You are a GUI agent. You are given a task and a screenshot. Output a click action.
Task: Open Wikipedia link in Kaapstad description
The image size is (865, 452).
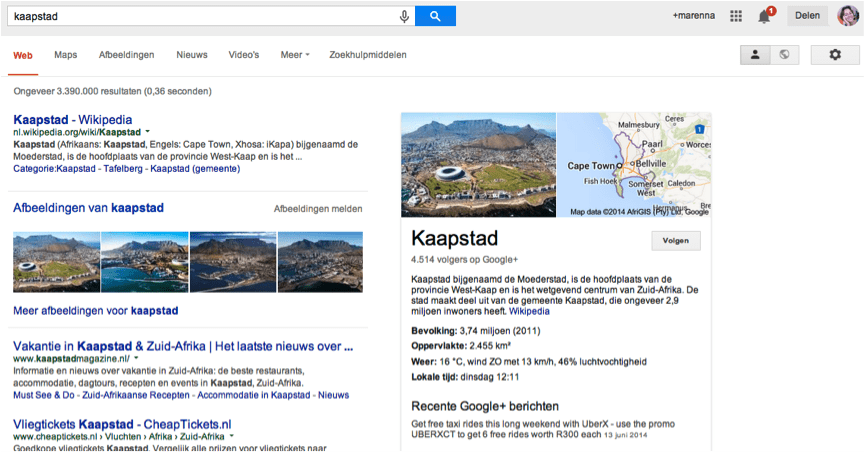529,311
